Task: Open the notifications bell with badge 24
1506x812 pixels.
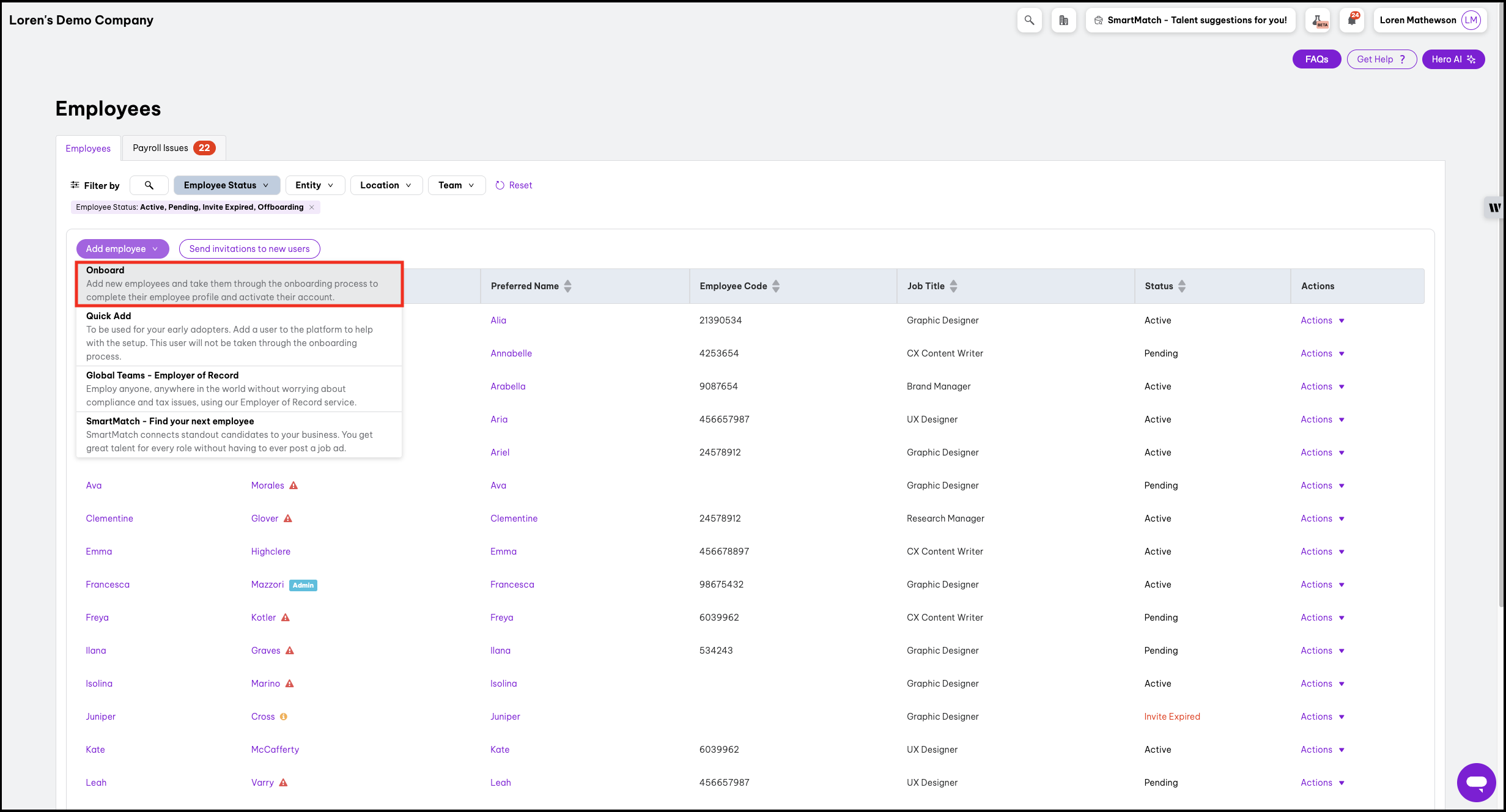Action: [1352, 20]
